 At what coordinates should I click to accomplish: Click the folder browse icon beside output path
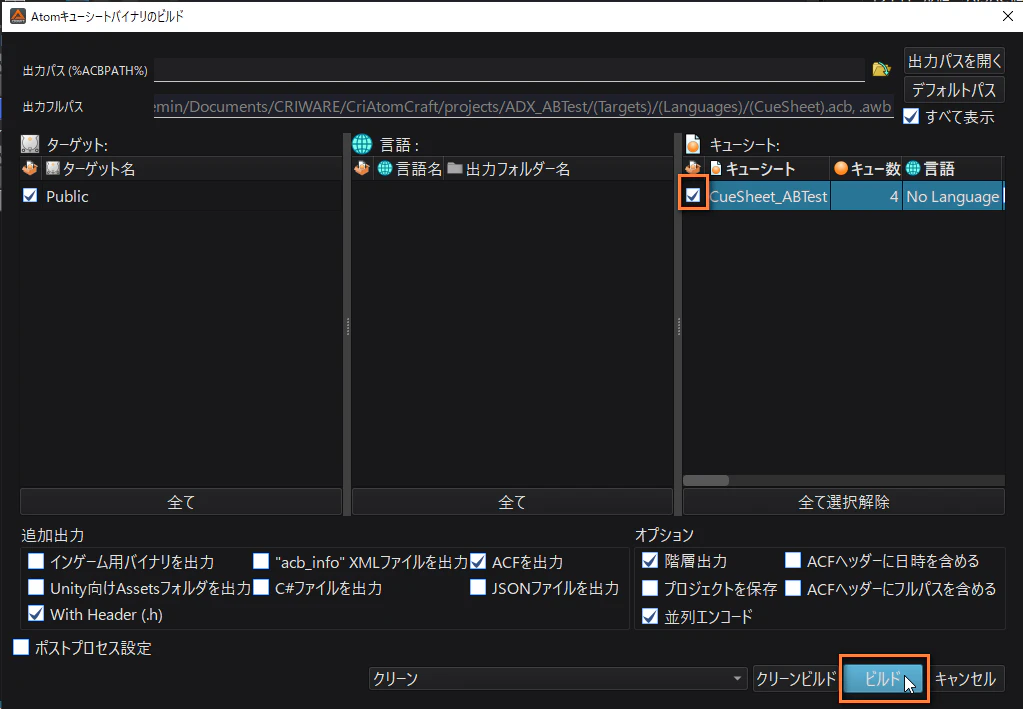pyautogui.click(x=881, y=68)
